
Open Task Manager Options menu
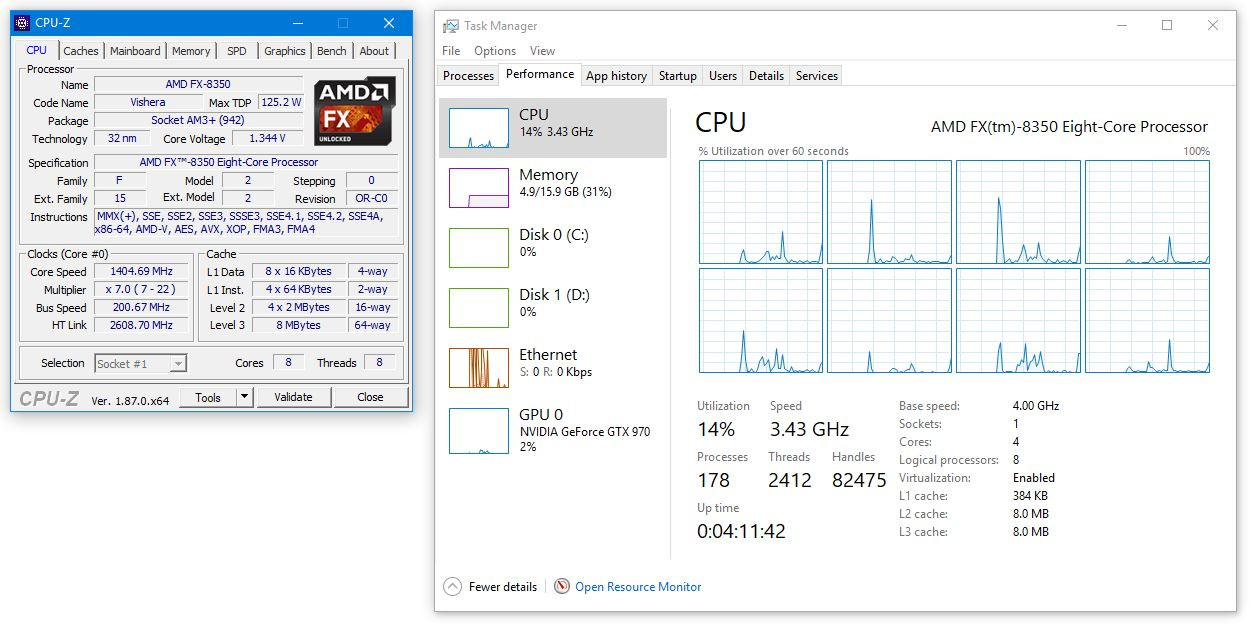495,51
